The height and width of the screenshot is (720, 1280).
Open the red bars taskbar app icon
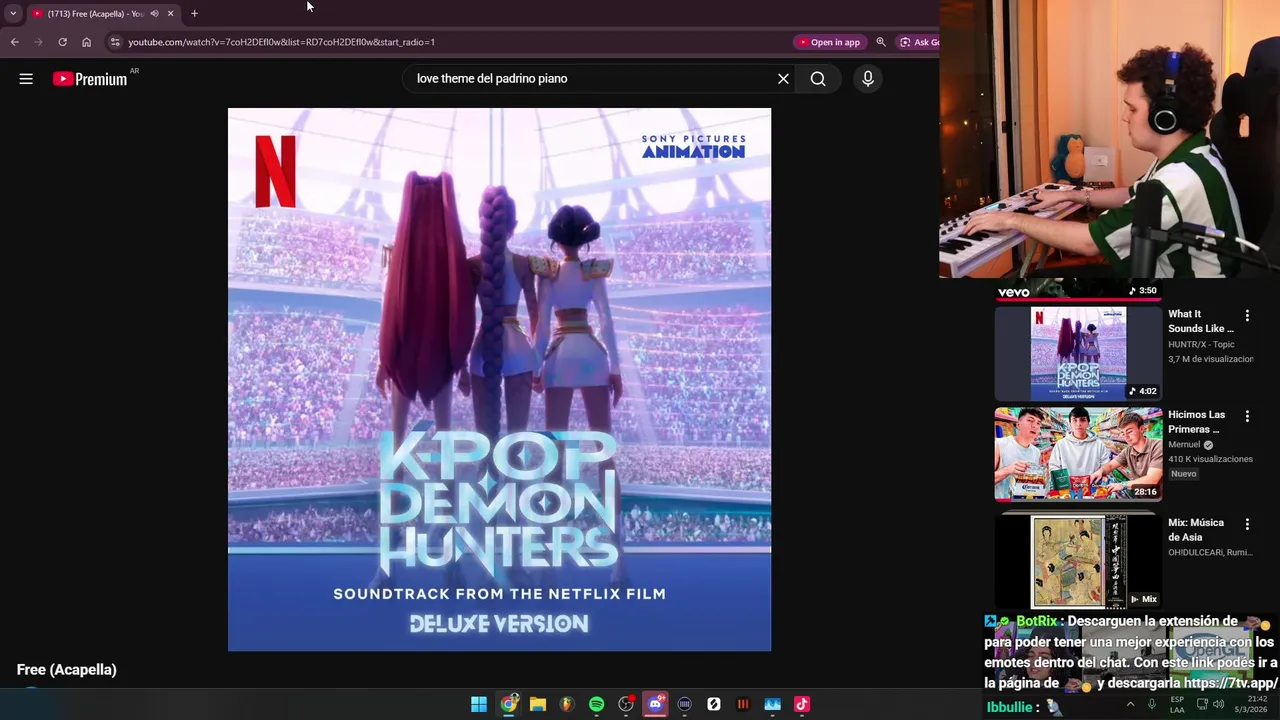743,704
